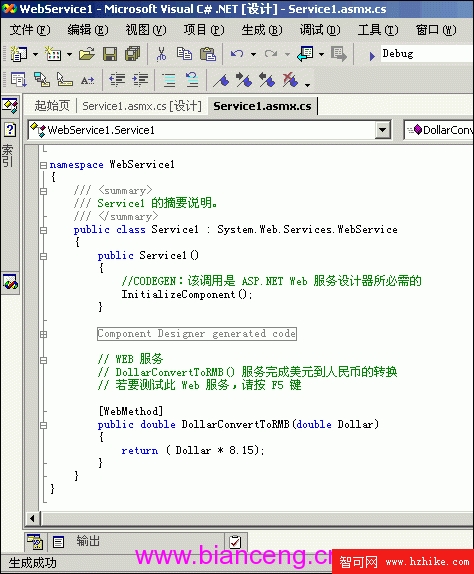The width and height of the screenshot is (474, 574).
Task: Start debugging with the blue play arrow
Action: coord(372,56)
